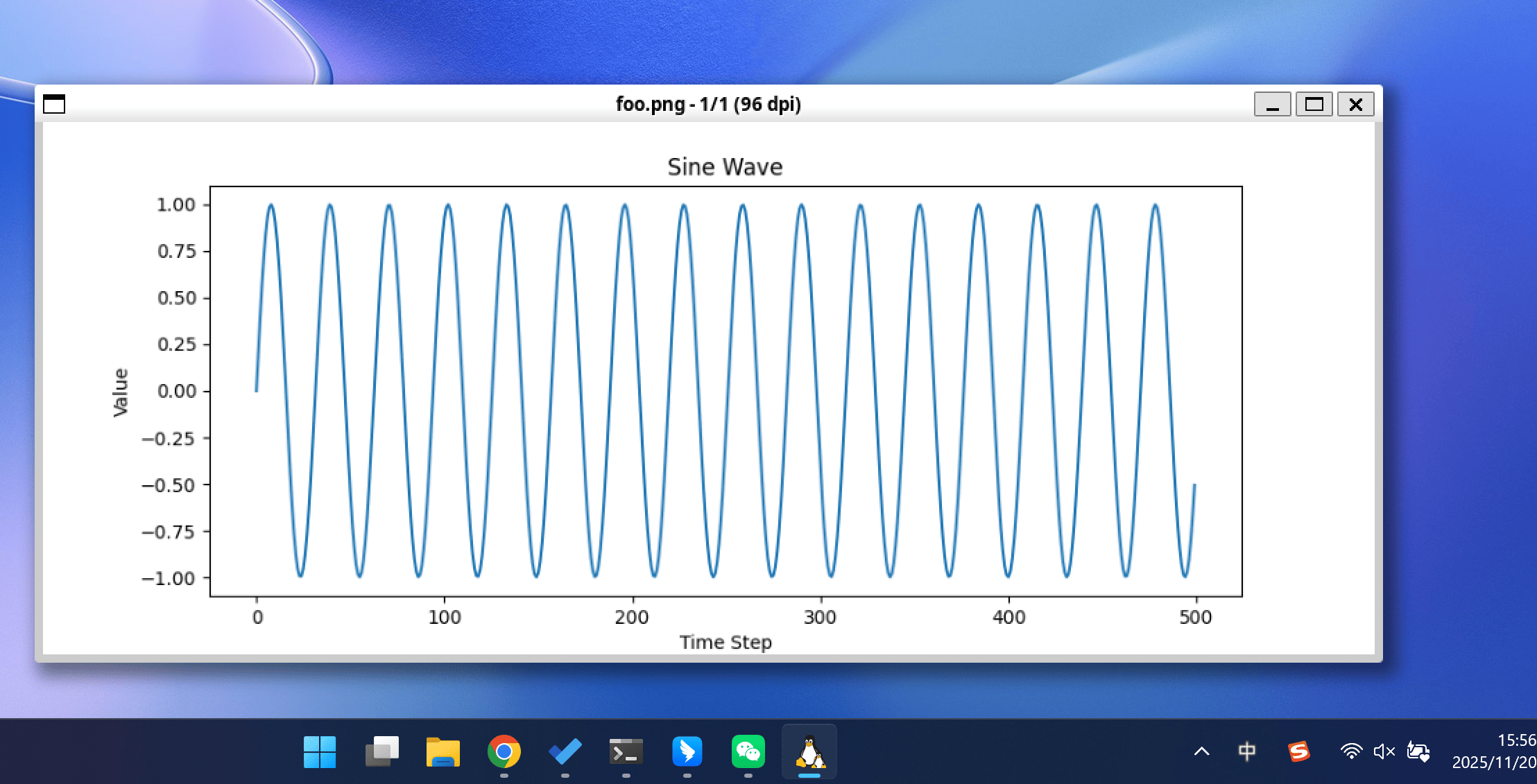Minimize the foo.png viewer window
Viewport: 1537px width, 784px height.
pos(1272,105)
